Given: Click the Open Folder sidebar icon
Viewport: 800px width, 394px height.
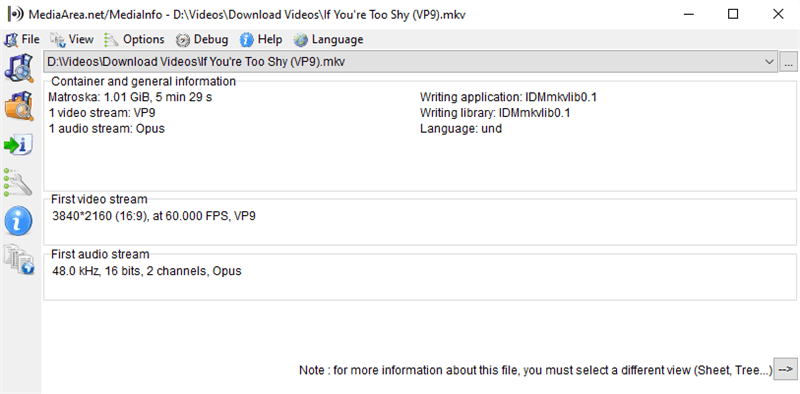Looking at the screenshot, I should pyautogui.click(x=19, y=106).
